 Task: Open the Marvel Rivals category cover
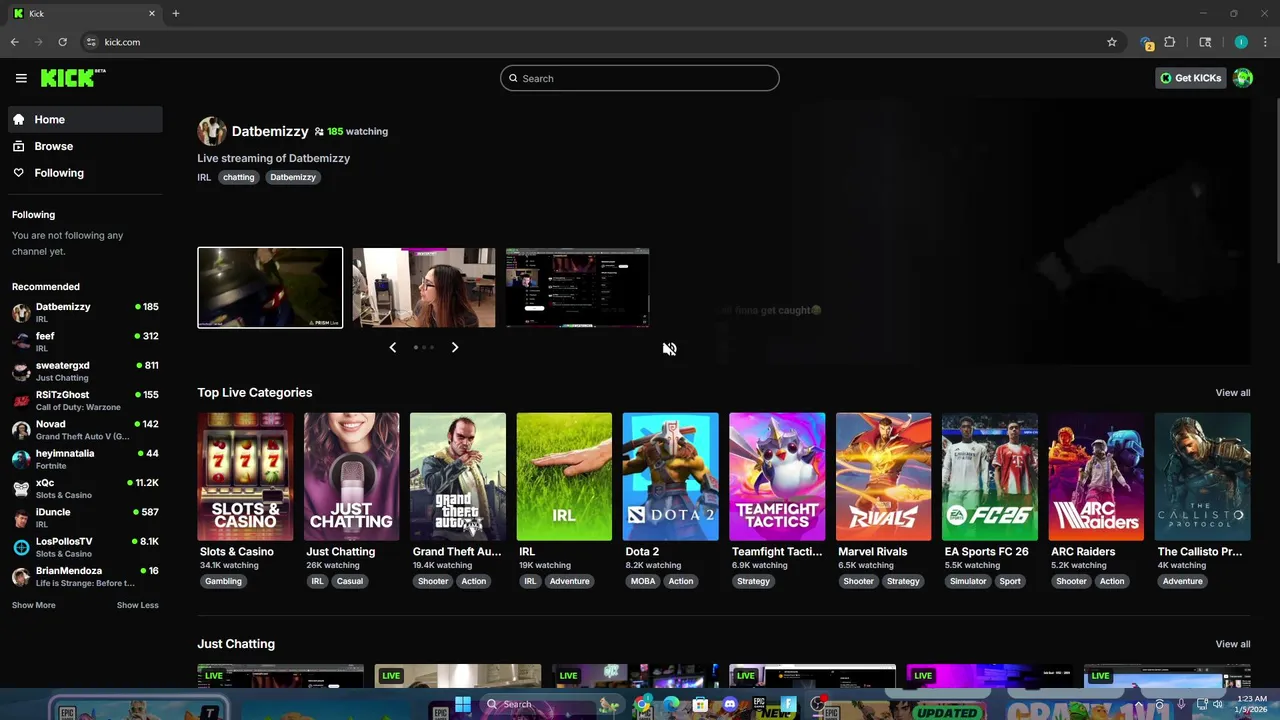click(x=883, y=477)
